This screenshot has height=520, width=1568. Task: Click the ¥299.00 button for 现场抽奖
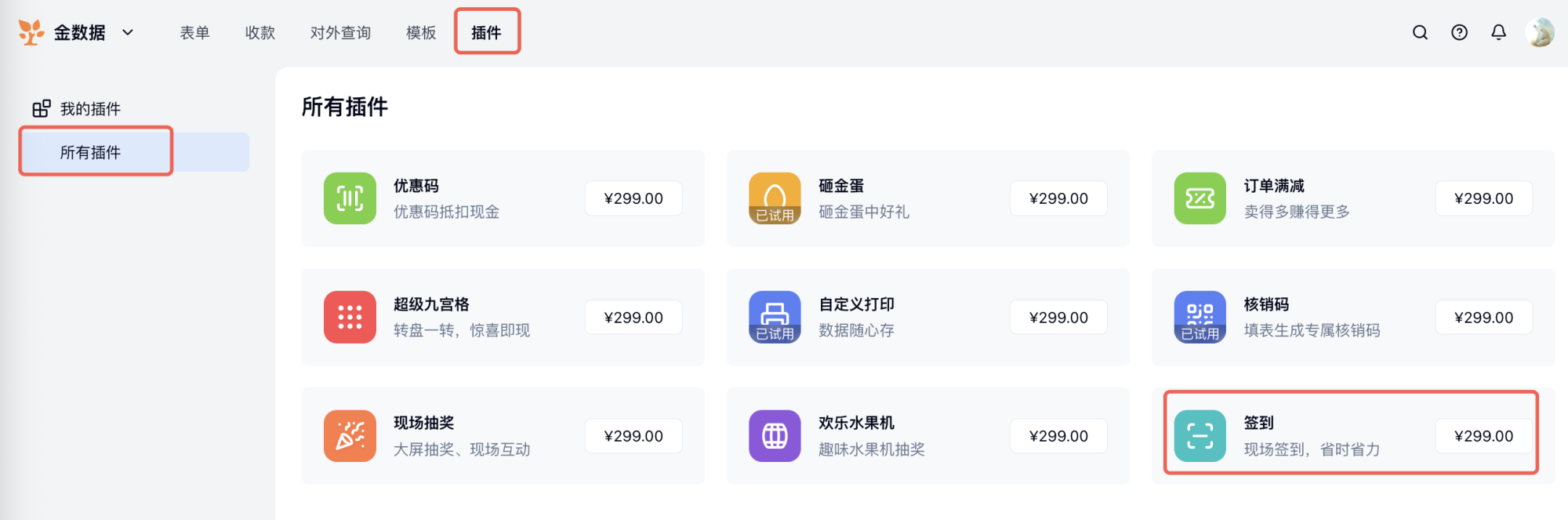pos(633,435)
